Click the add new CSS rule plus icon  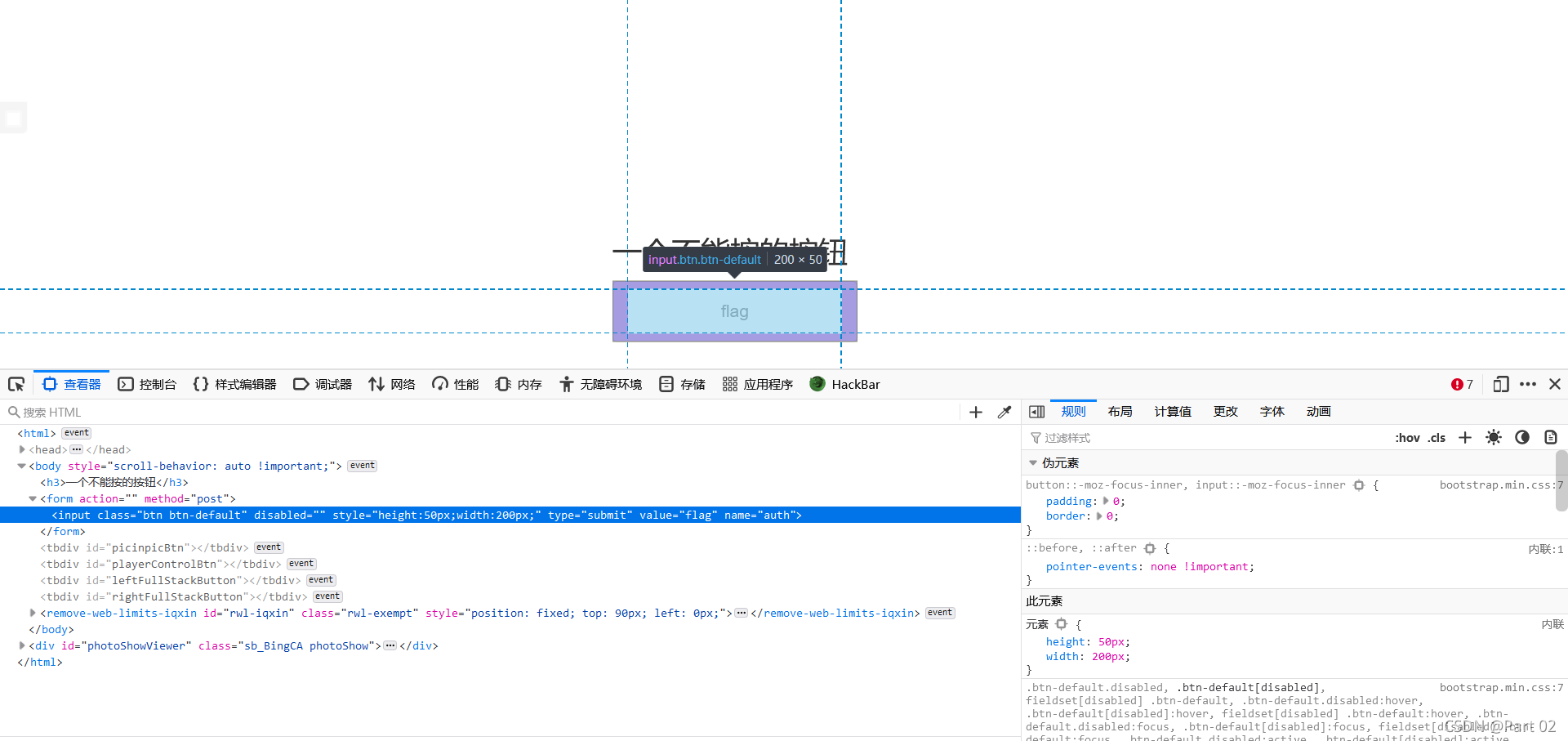(1464, 438)
